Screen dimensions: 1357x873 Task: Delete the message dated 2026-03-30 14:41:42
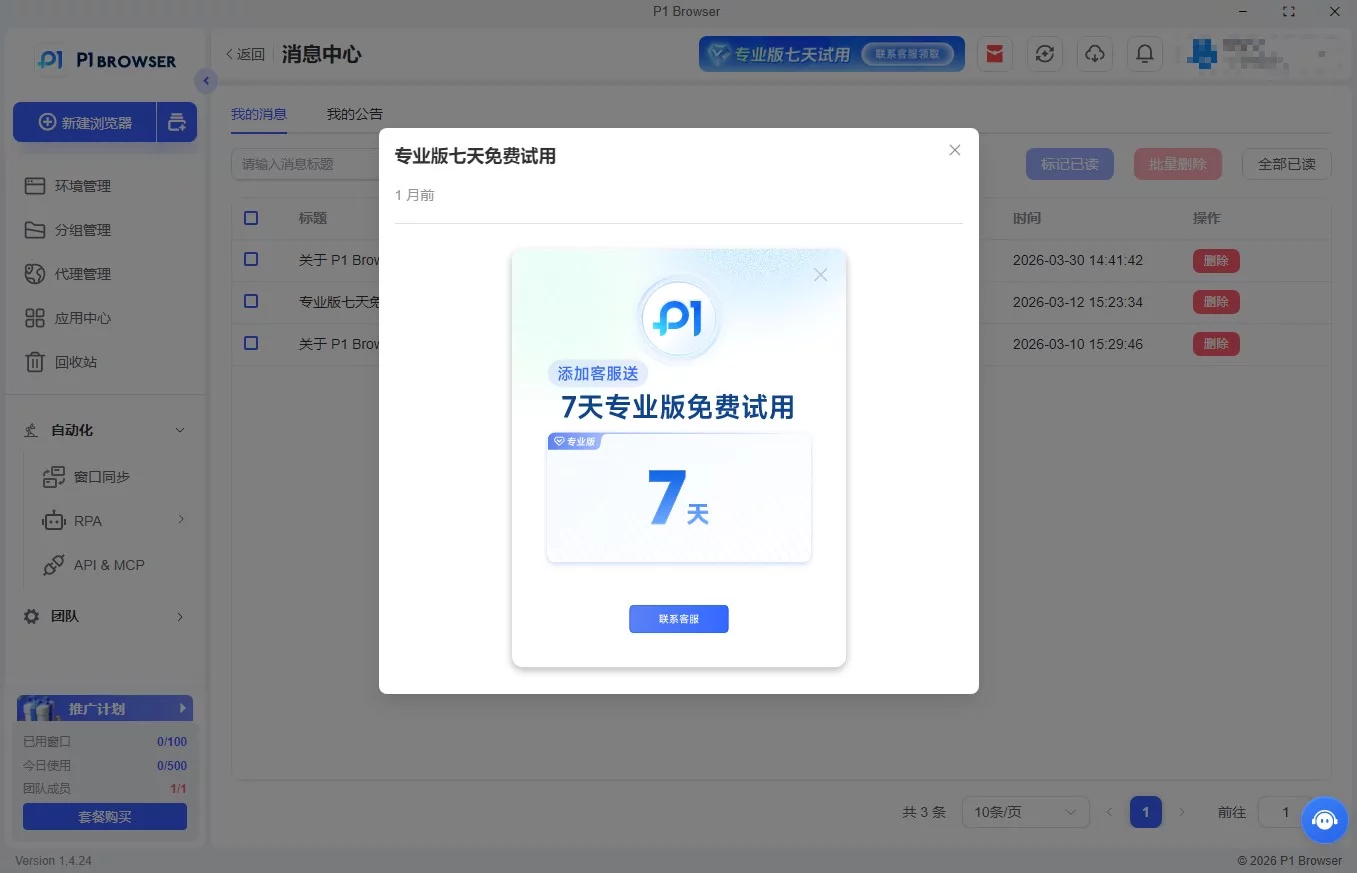[x=1216, y=260]
